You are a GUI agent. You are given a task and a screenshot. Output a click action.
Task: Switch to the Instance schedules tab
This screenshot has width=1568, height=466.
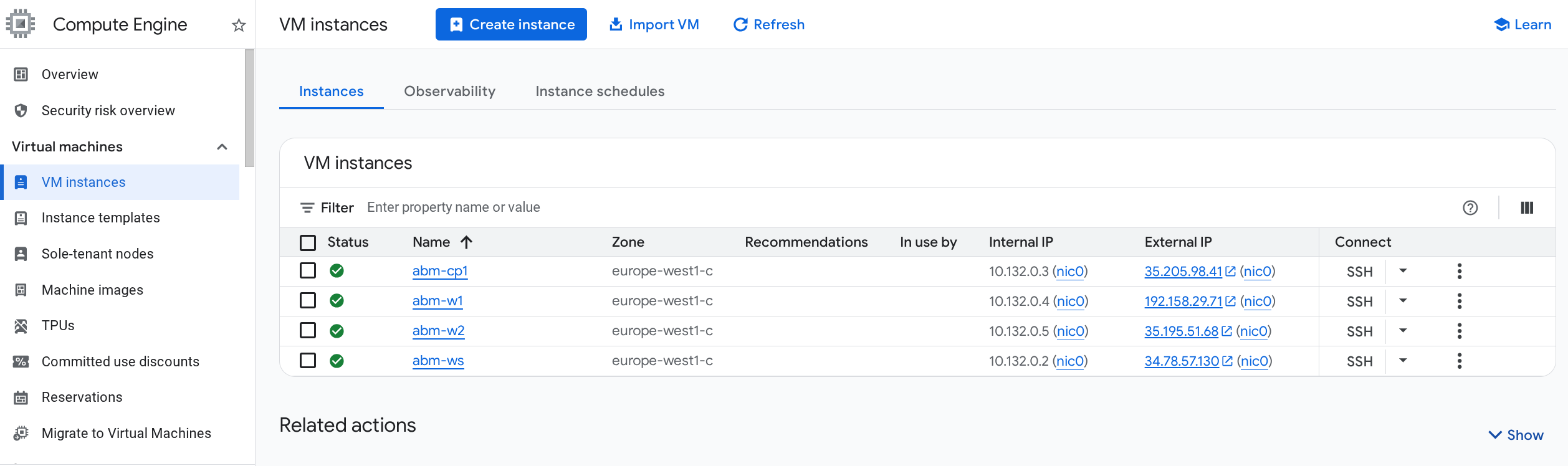[x=600, y=91]
